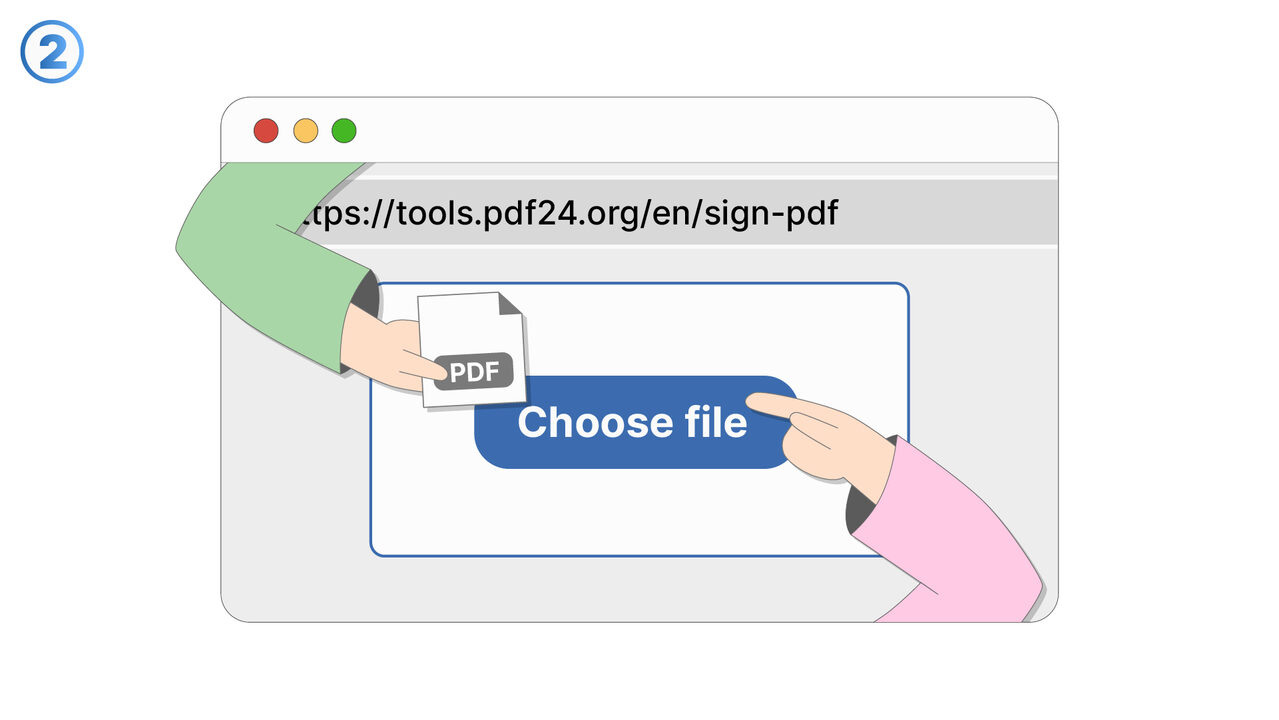Click the red close dot
This screenshot has width=1279, height=720.
pos(266,131)
